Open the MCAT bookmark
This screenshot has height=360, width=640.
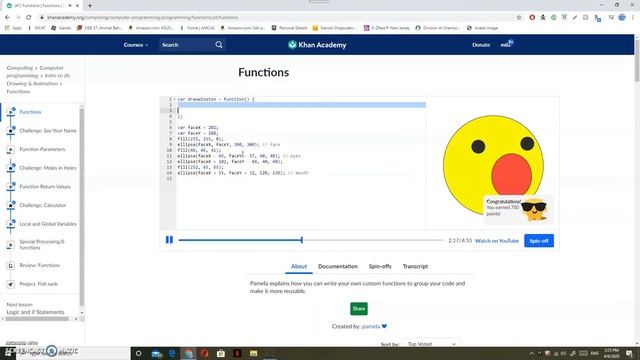pos(36,28)
